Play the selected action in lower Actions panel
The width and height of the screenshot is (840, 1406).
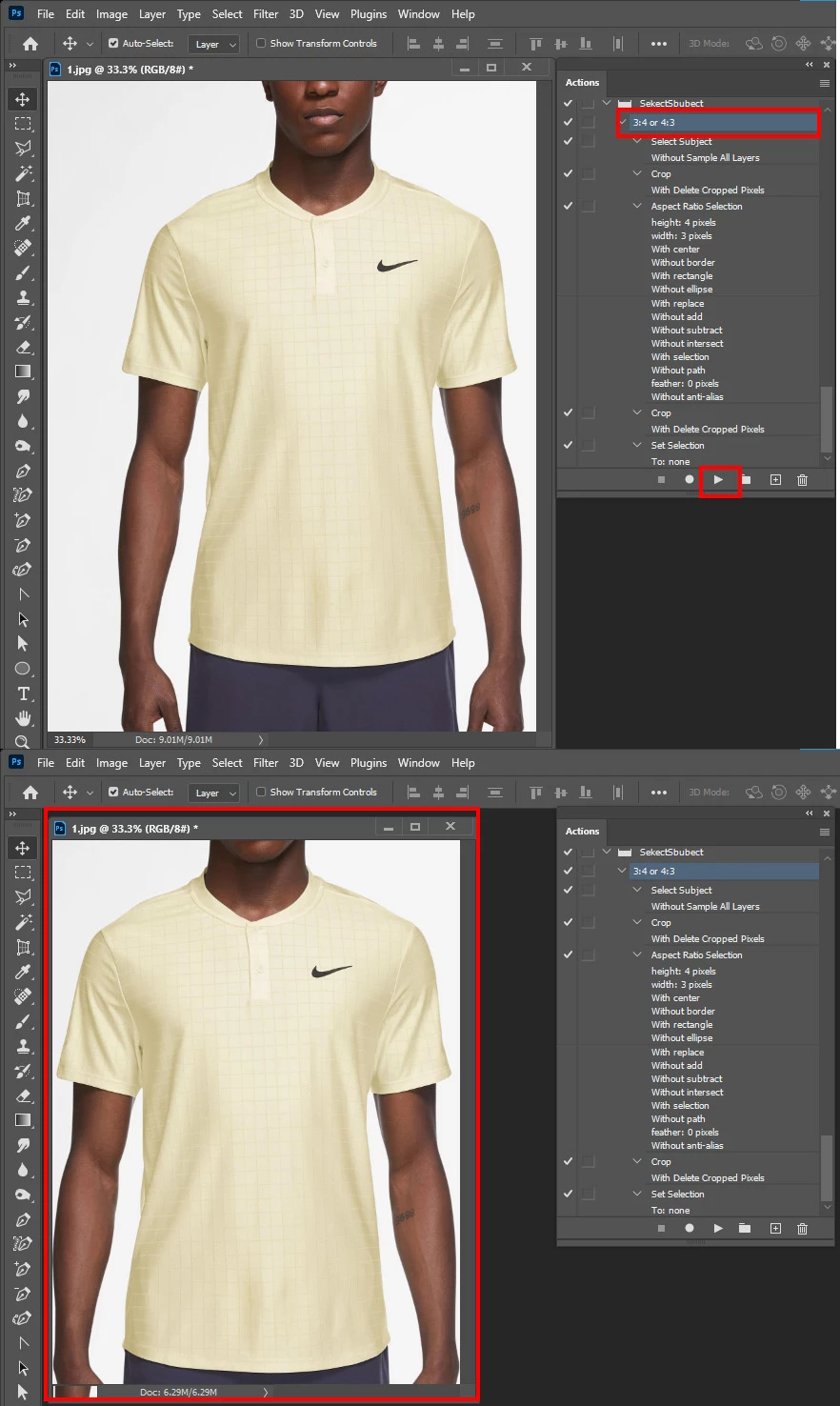(718, 1229)
